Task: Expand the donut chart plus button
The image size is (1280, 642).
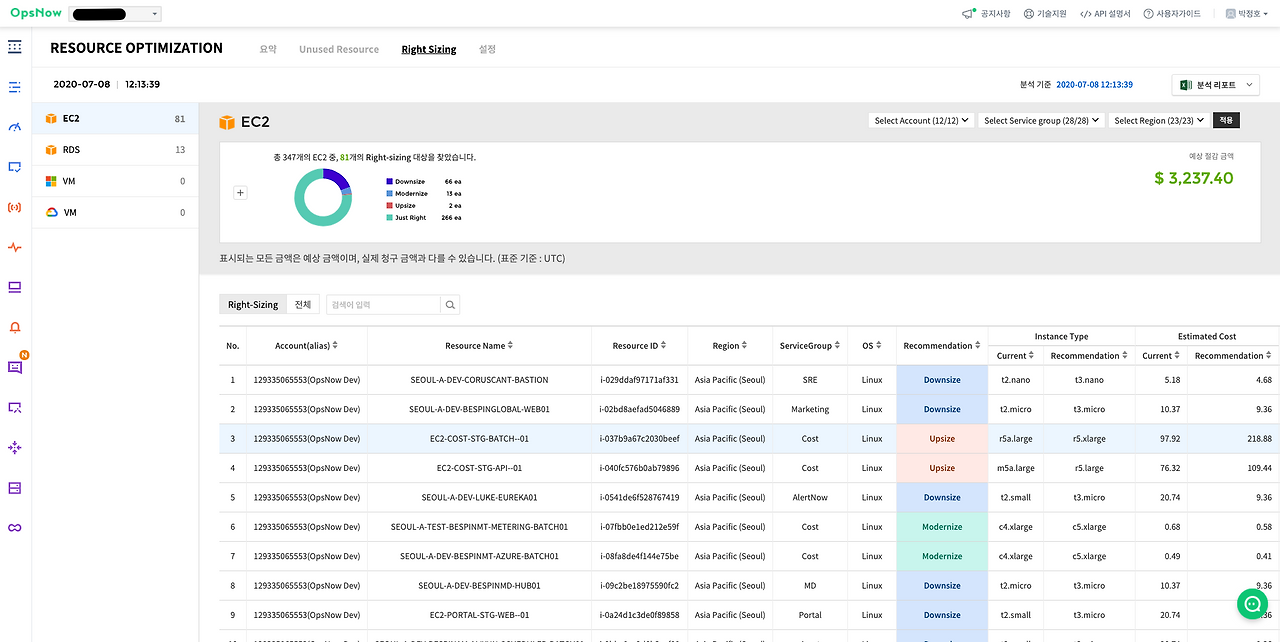Action: click(240, 193)
